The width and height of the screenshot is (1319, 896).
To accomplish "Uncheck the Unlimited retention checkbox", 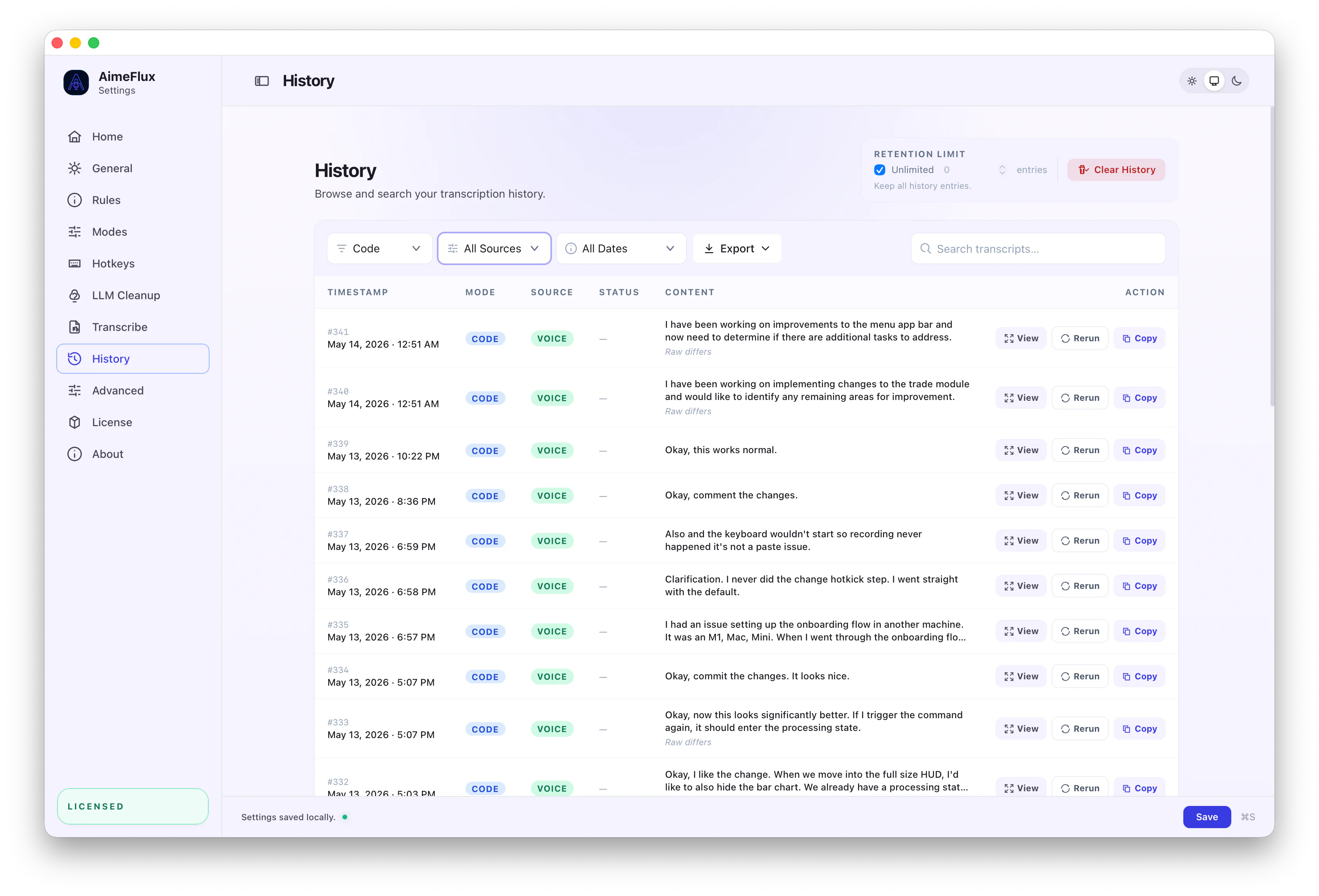I will click(880, 170).
